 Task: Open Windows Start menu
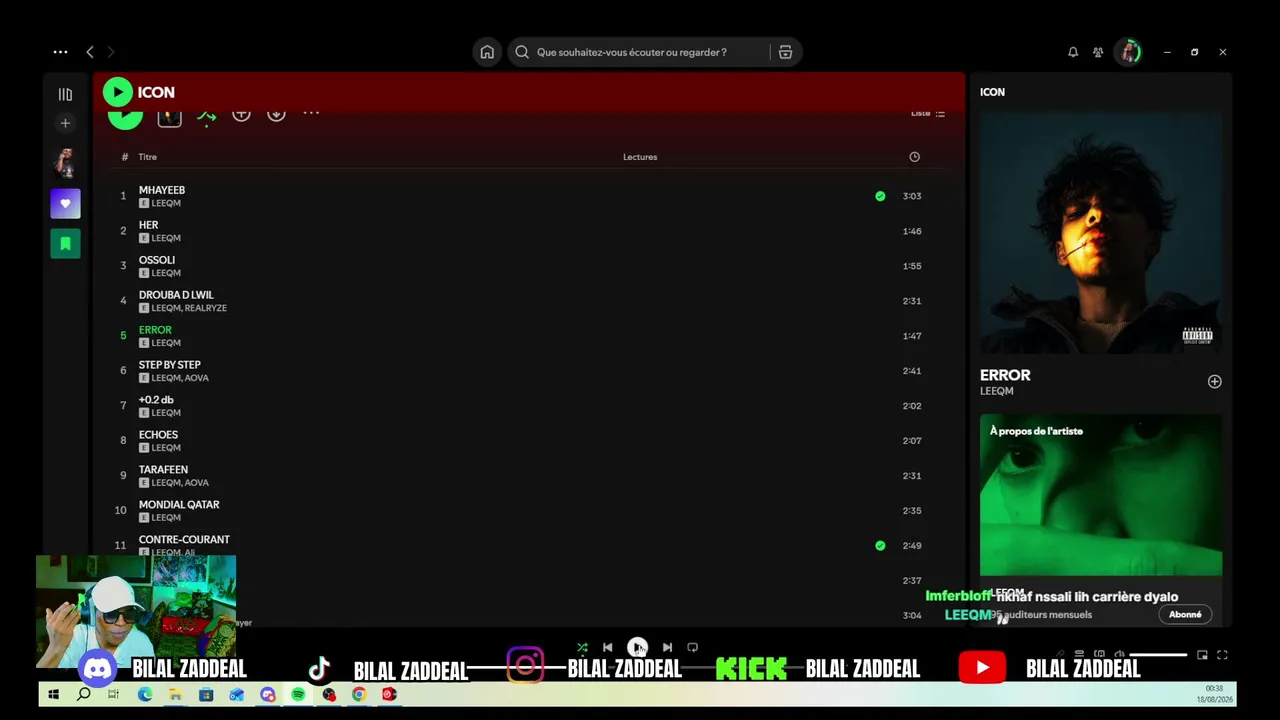(x=53, y=694)
